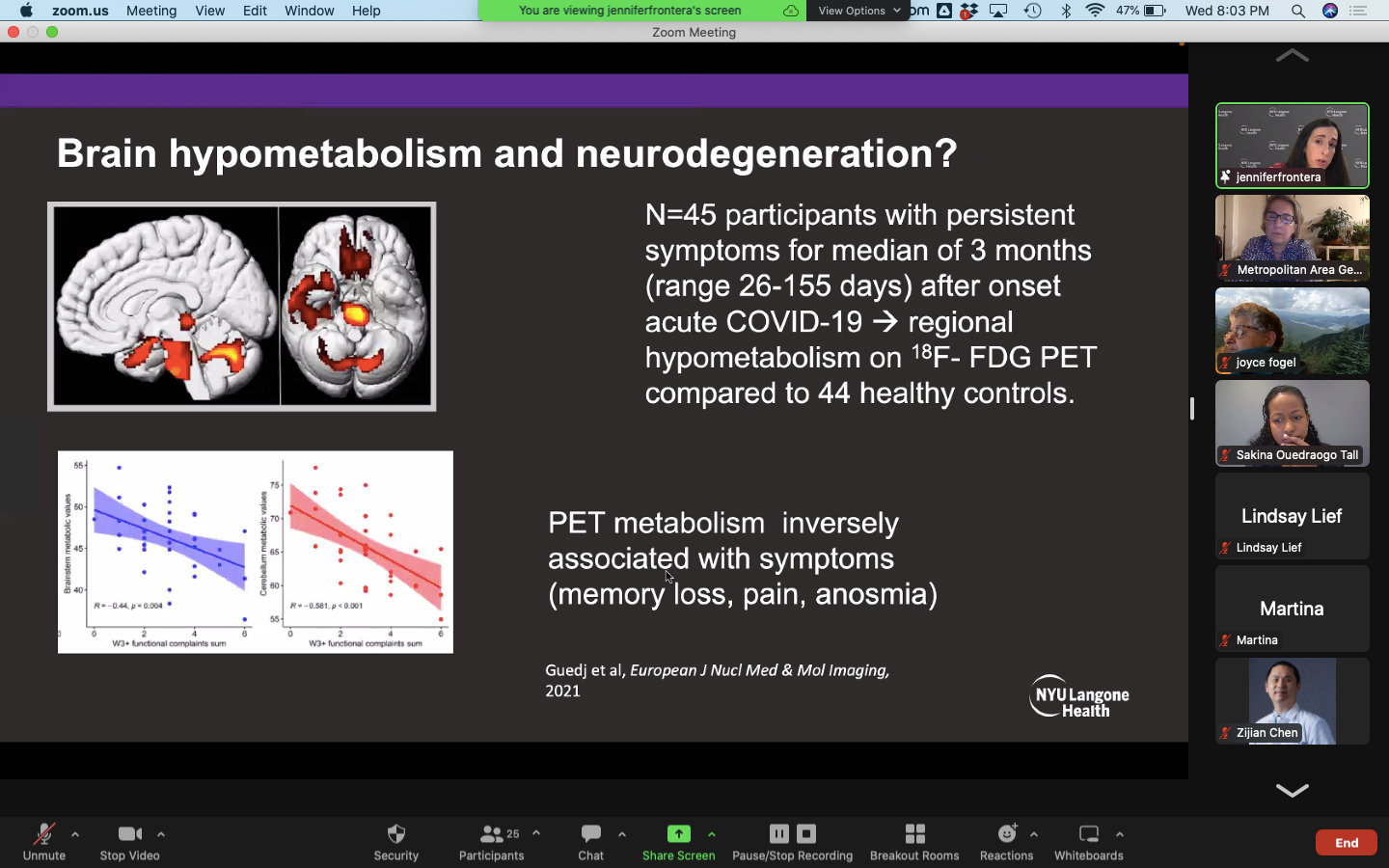Expand video options caret beside Stop Video

tap(161, 834)
